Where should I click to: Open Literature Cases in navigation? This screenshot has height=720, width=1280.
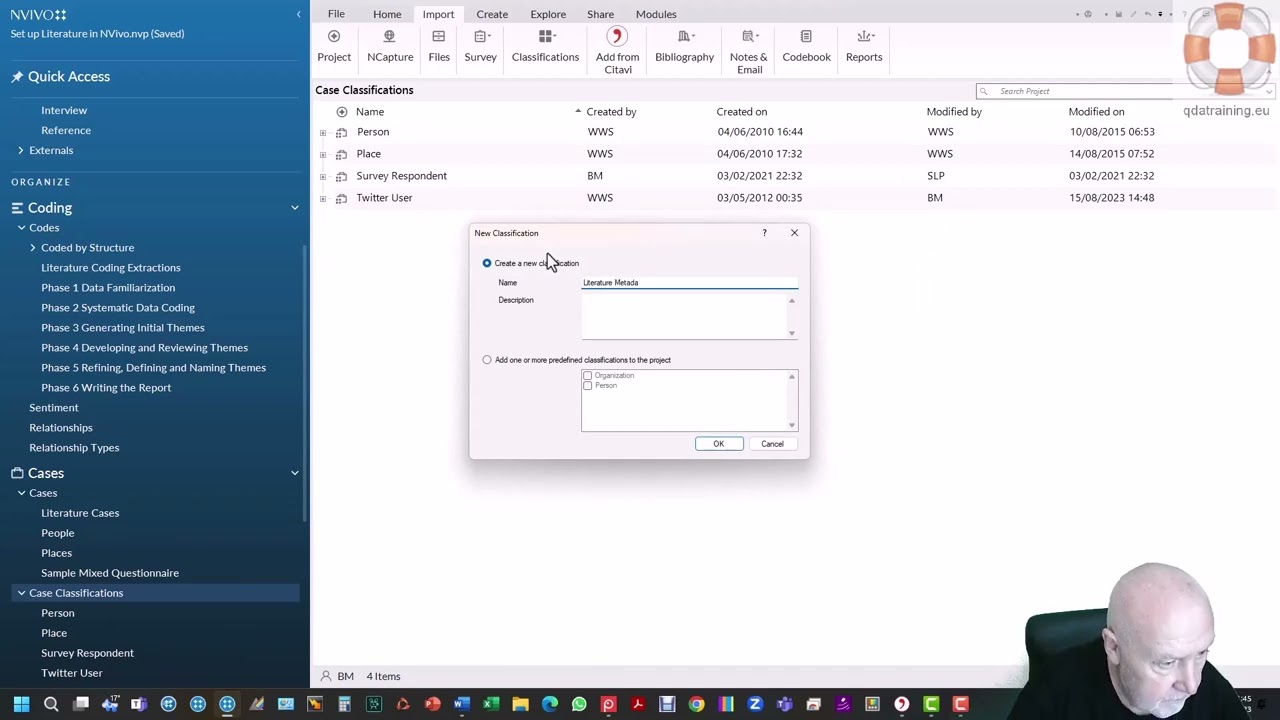(80, 513)
